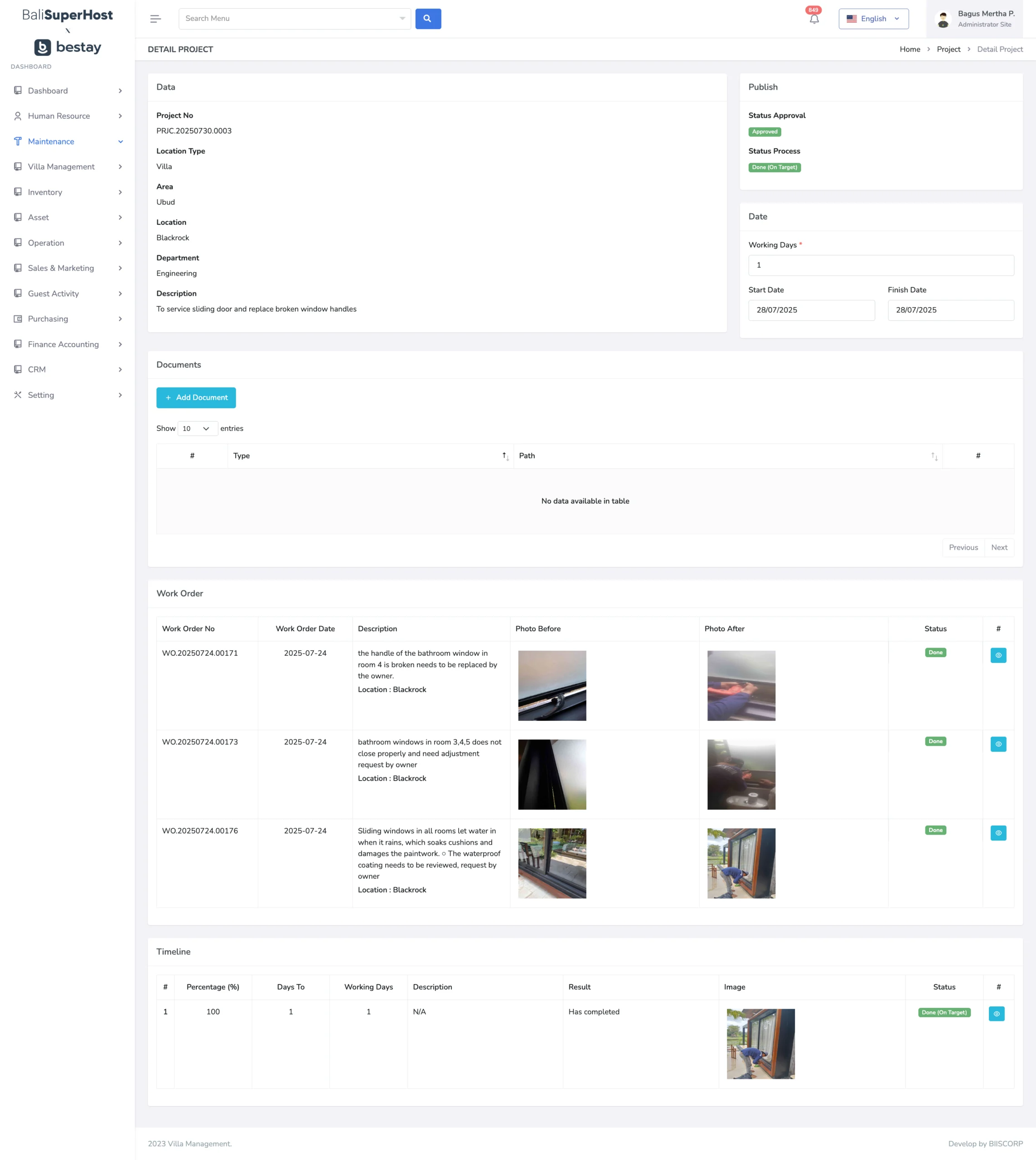The height and width of the screenshot is (1160, 1036).
Task: Click the blue search magnifier button
Action: coord(428,19)
